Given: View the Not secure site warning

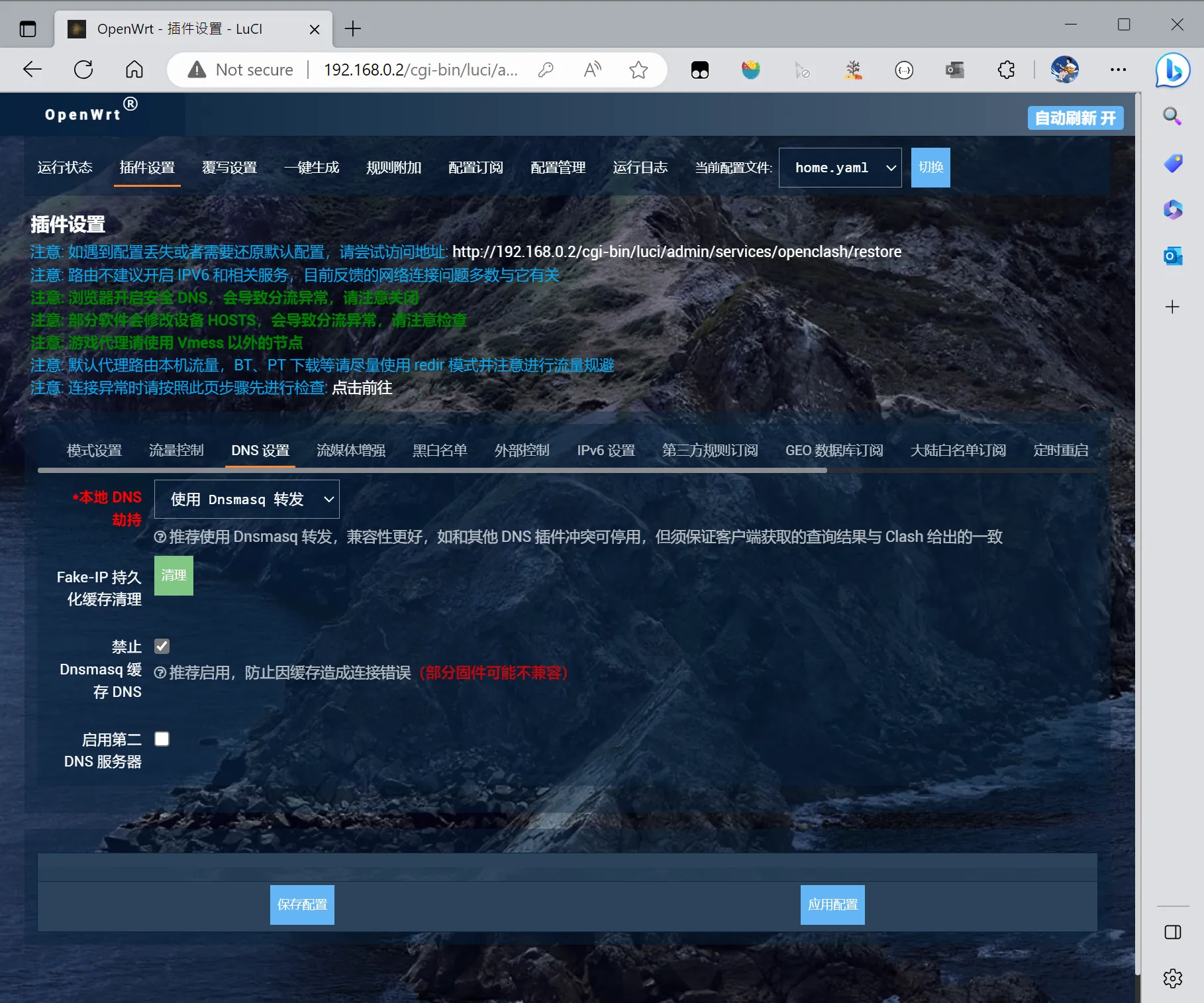Looking at the screenshot, I should pyautogui.click(x=240, y=70).
